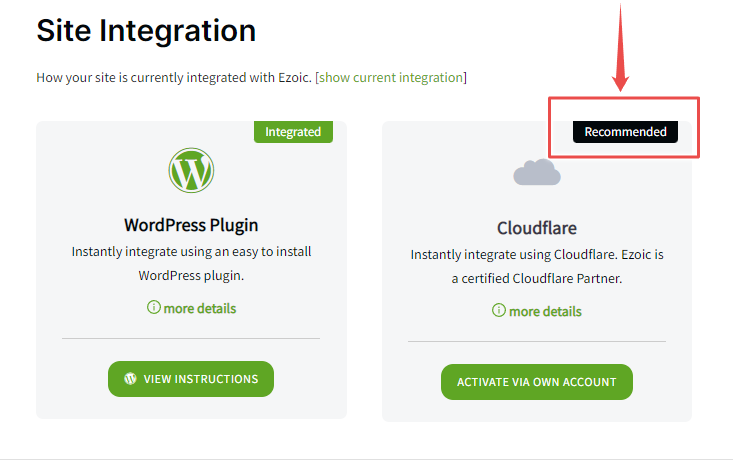Click the WordPress plugin description text

coord(191,263)
